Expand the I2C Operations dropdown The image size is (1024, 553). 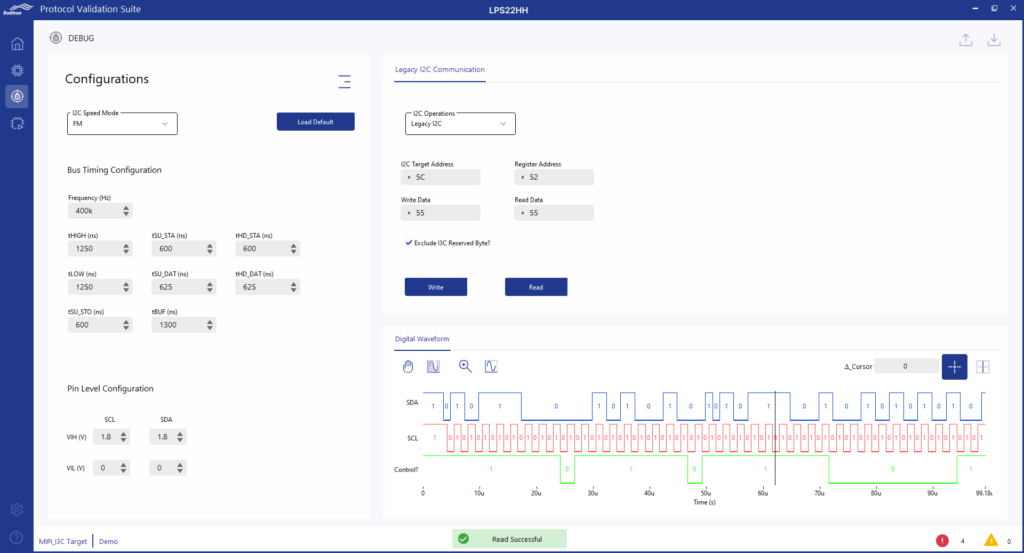pyautogui.click(x=460, y=124)
